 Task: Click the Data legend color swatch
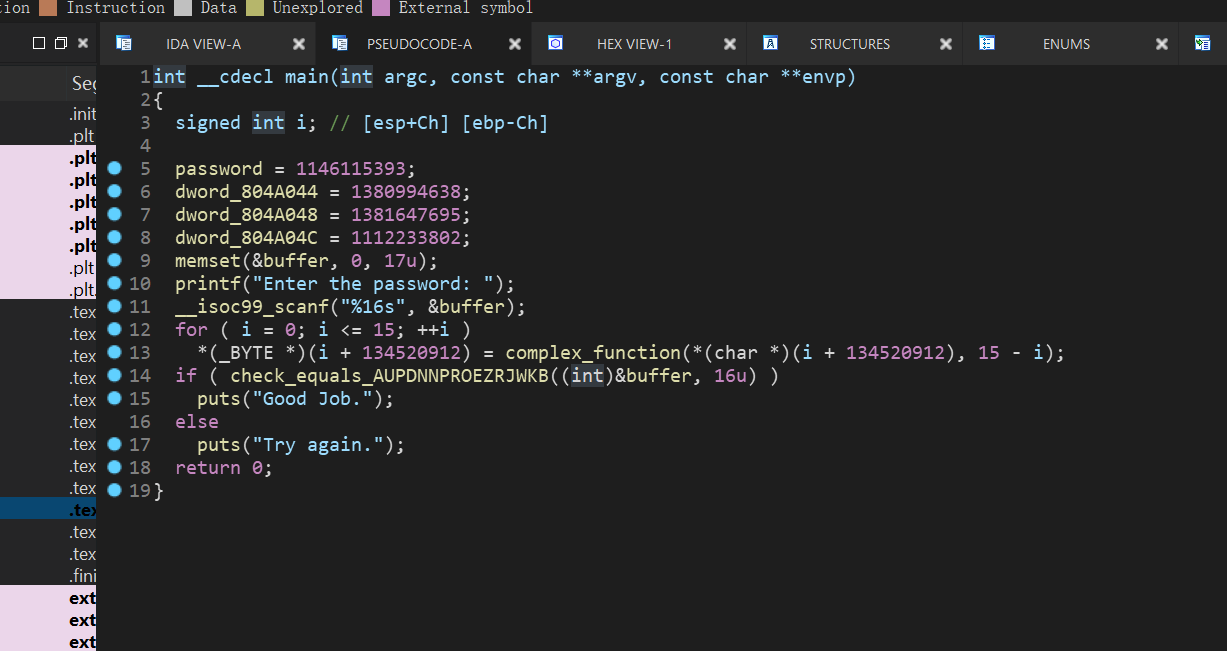point(182,8)
